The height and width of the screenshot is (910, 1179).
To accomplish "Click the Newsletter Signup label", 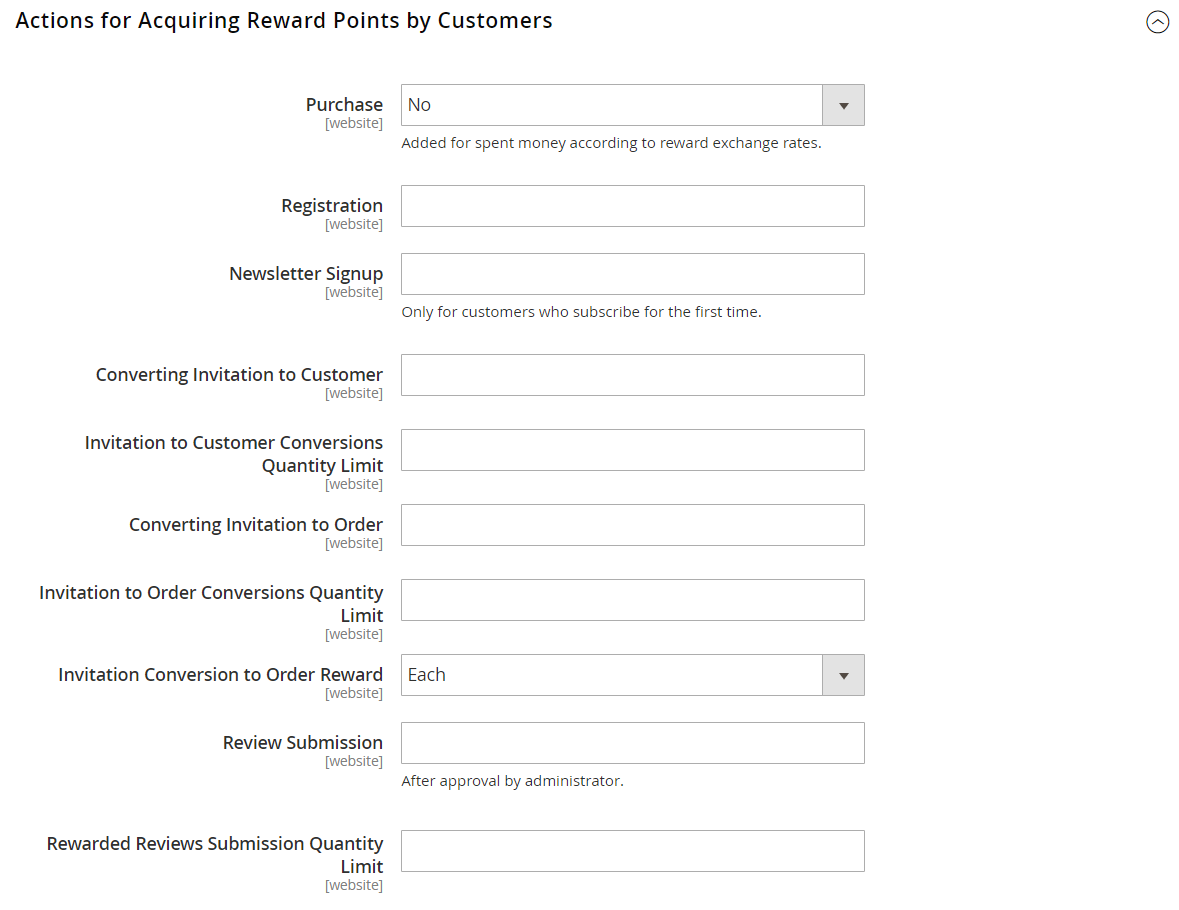I will tap(306, 274).
